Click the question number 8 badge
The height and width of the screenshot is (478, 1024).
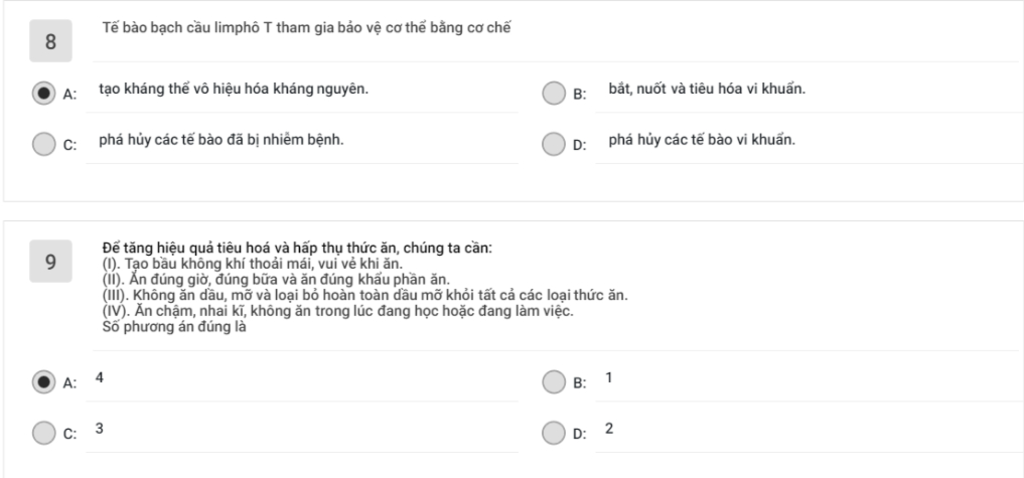pyautogui.click(x=51, y=42)
